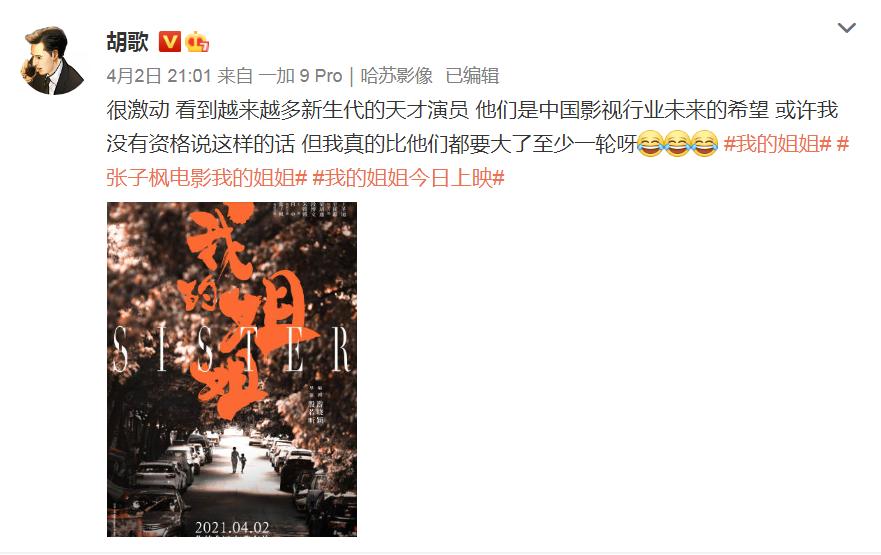The image size is (881, 555).
Task: Enlarge the SISTER movie poster image
Action: 231,369
